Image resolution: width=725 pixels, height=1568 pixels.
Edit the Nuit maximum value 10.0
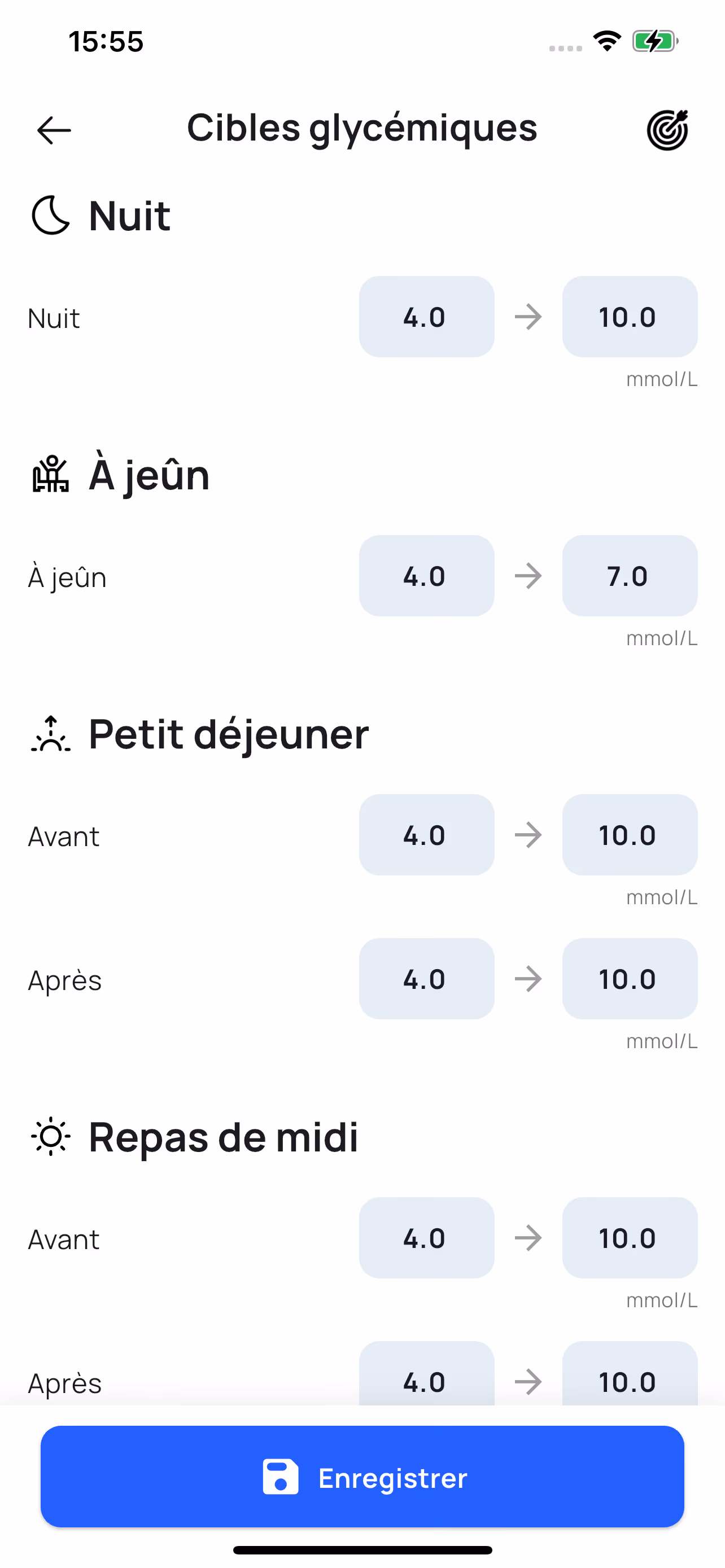(x=630, y=317)
